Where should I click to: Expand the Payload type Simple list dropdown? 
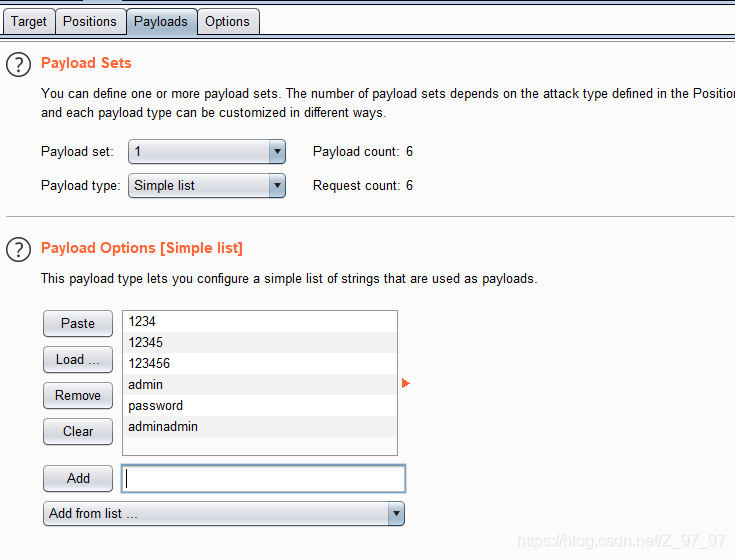tap(207, 186)
